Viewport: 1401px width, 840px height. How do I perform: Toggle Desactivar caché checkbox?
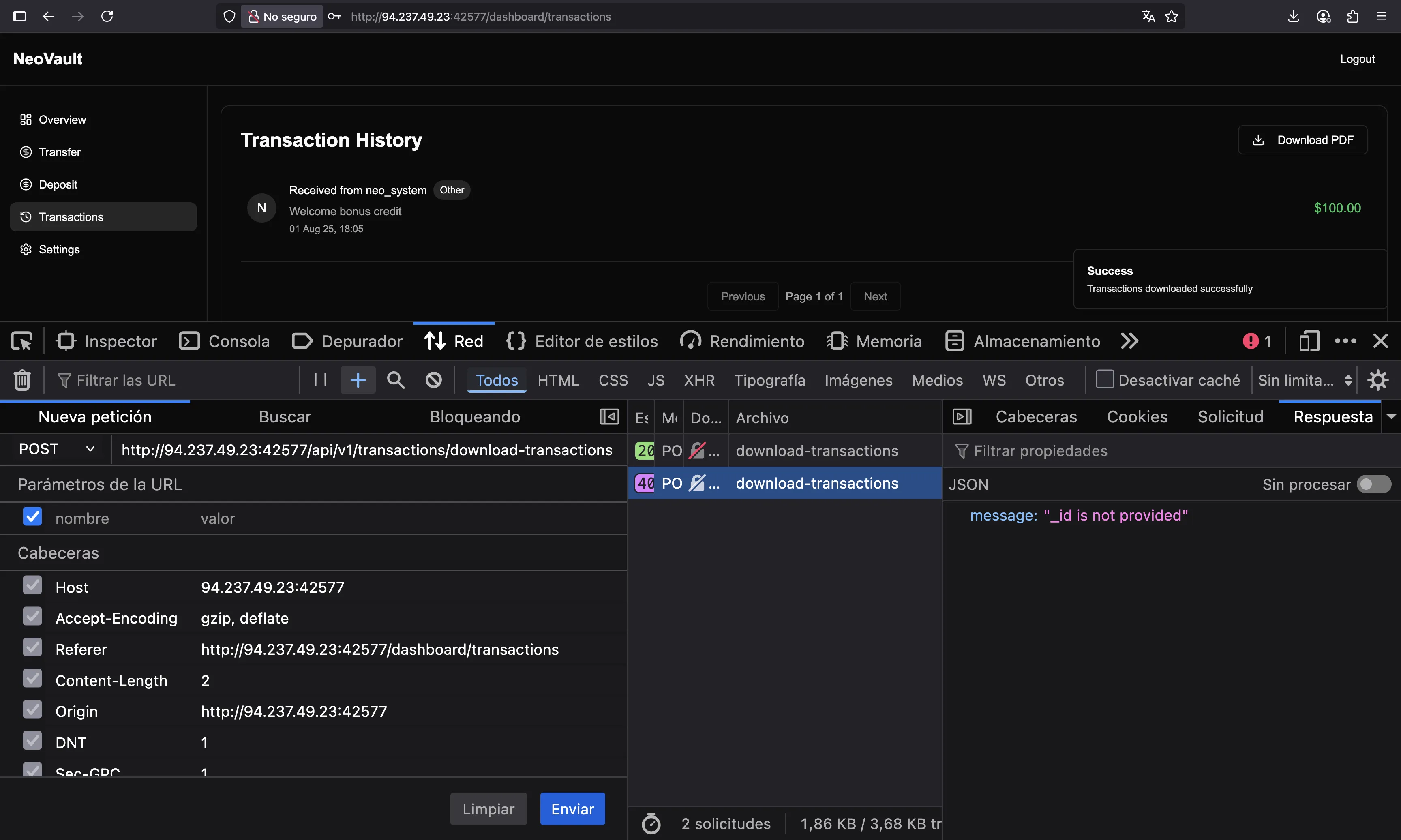point(1105,379)
